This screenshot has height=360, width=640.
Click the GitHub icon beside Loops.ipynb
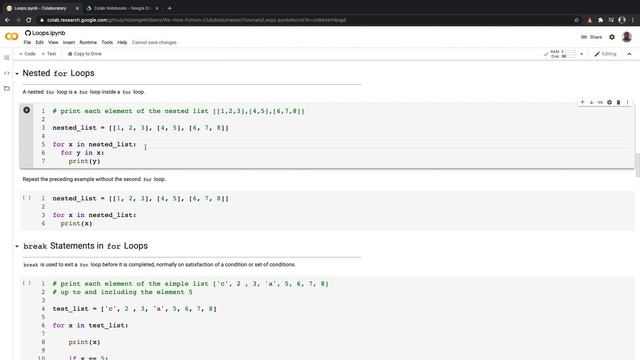click(28, 33)
